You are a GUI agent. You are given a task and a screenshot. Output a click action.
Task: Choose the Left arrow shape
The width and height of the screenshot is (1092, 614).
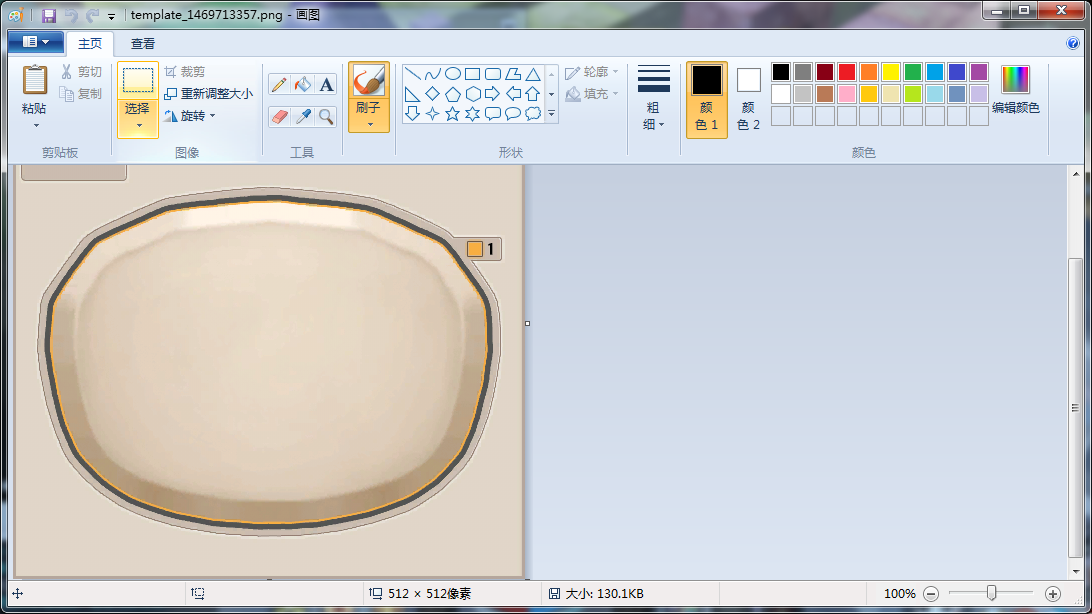513,93
